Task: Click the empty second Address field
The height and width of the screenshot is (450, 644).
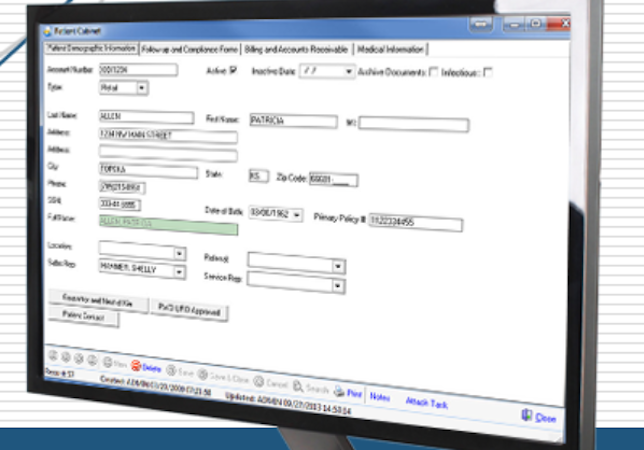Action: pyautogui.click(x=168, y=153)
